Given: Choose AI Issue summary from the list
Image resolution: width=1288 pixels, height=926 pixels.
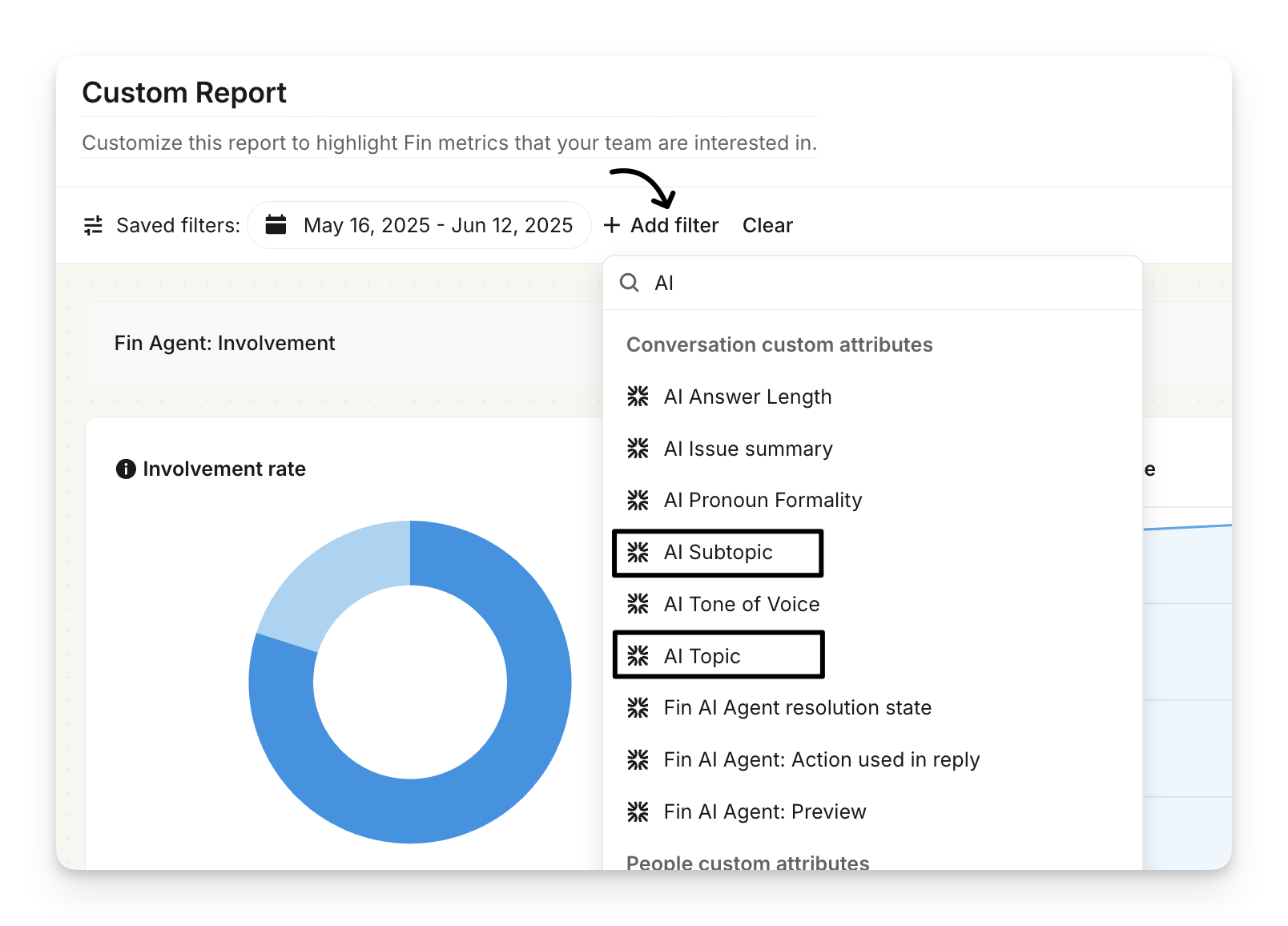Looking at the screenshot, I should pos(748,449).
